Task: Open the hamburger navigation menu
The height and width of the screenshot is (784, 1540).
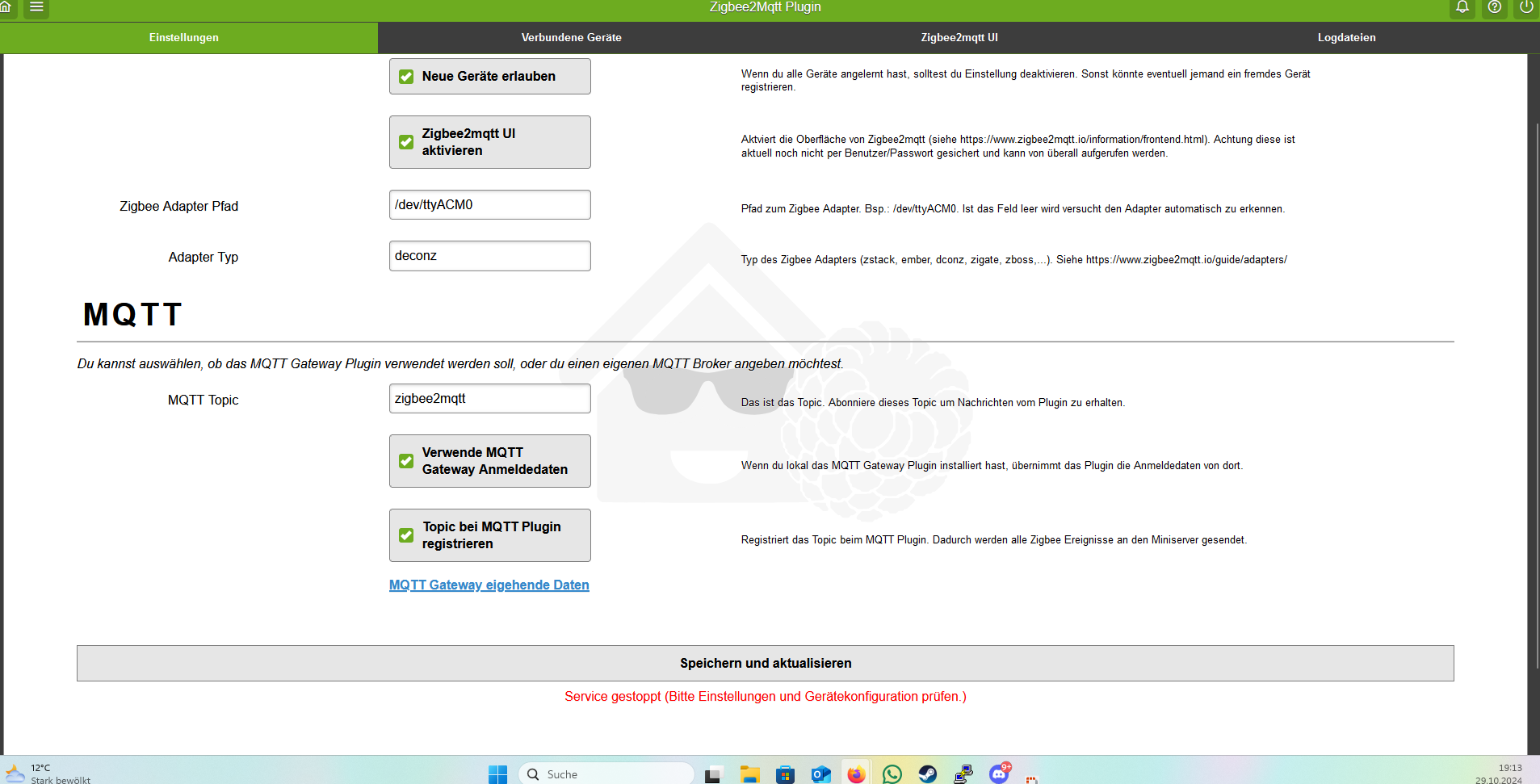Action: [36, 7]
